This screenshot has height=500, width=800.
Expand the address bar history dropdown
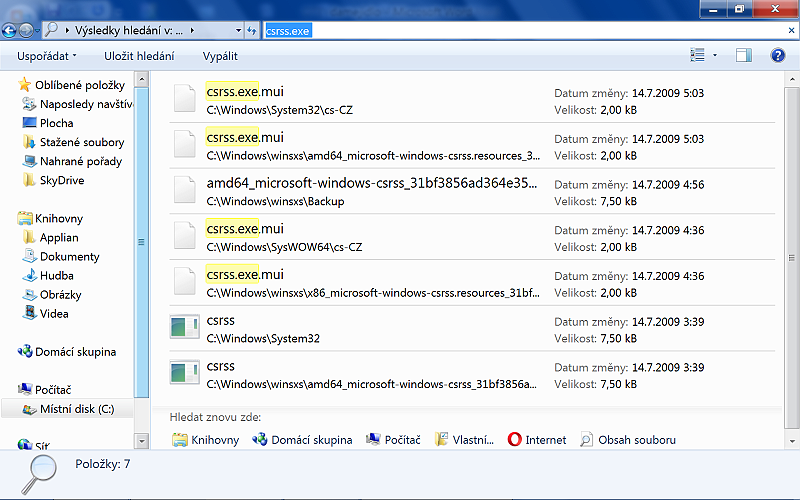[237, 31]
